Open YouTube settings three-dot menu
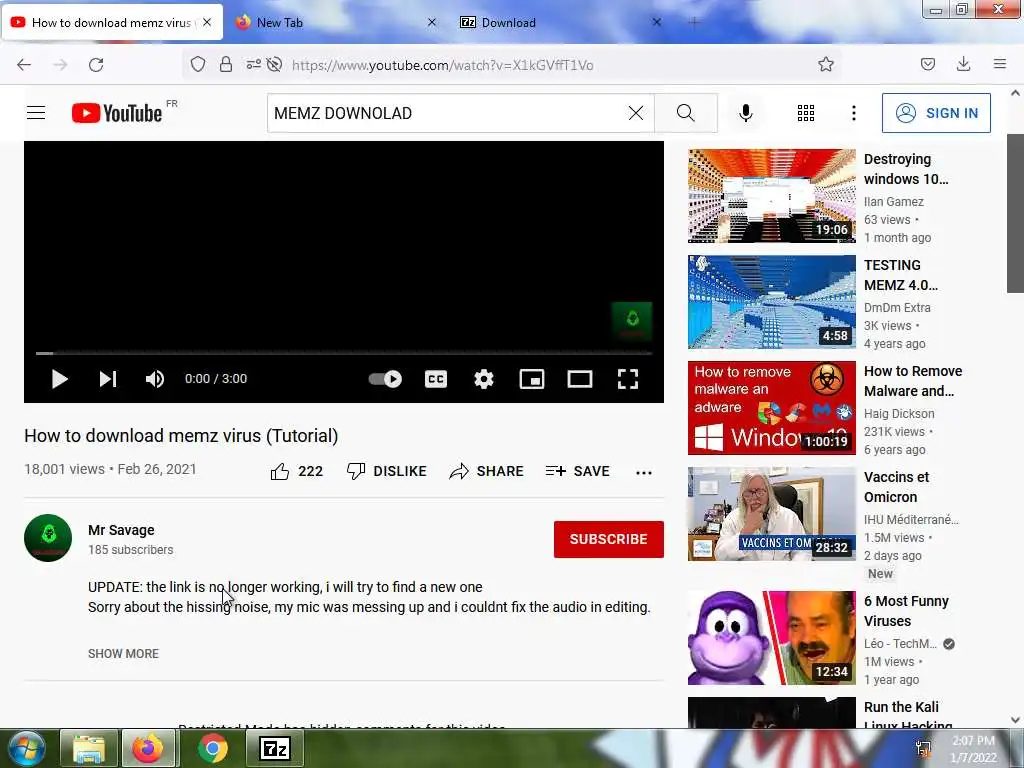 click(x=854, y=113)
